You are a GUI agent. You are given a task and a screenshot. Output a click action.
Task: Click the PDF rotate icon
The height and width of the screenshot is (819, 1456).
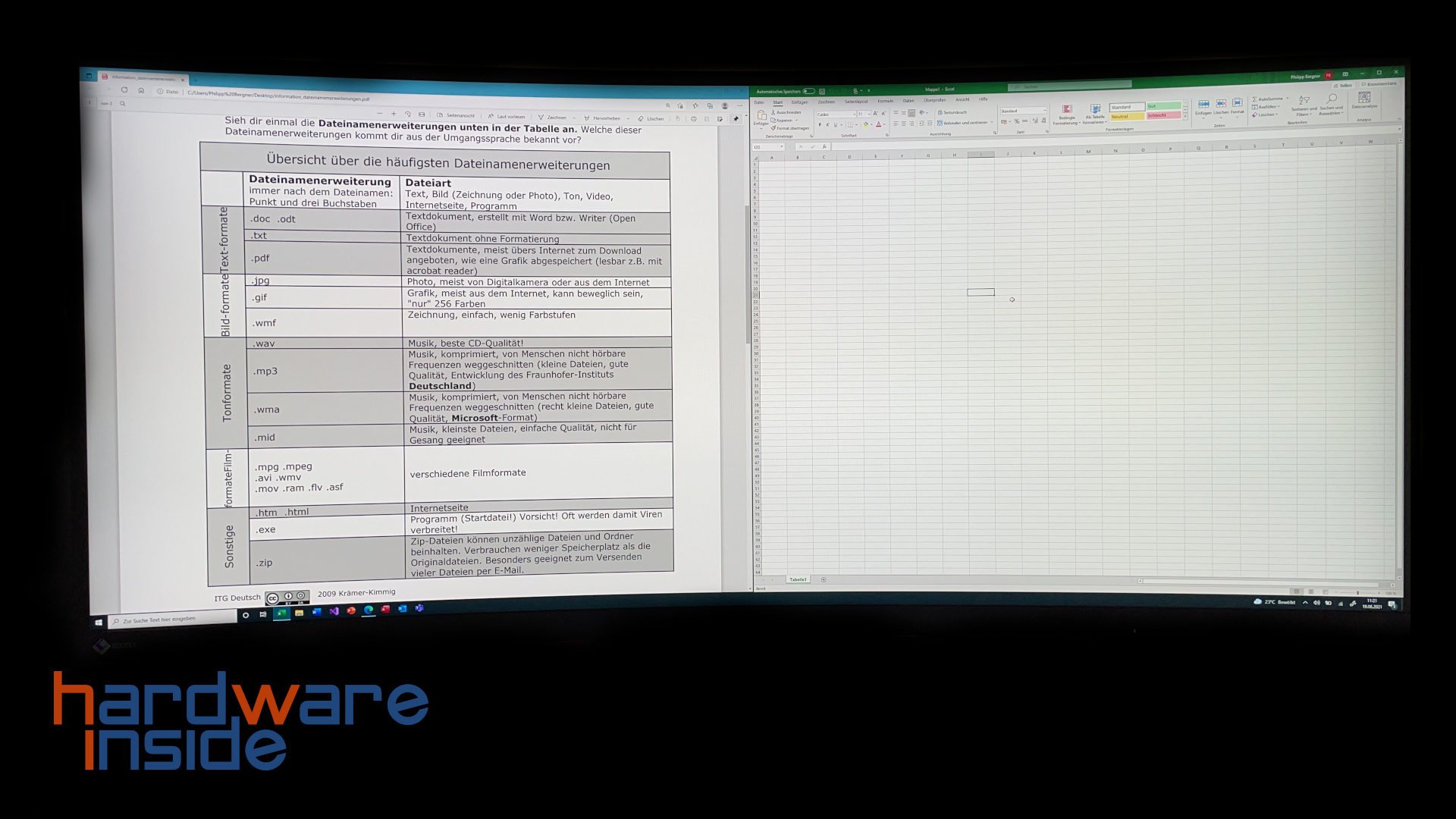(408, 114)
